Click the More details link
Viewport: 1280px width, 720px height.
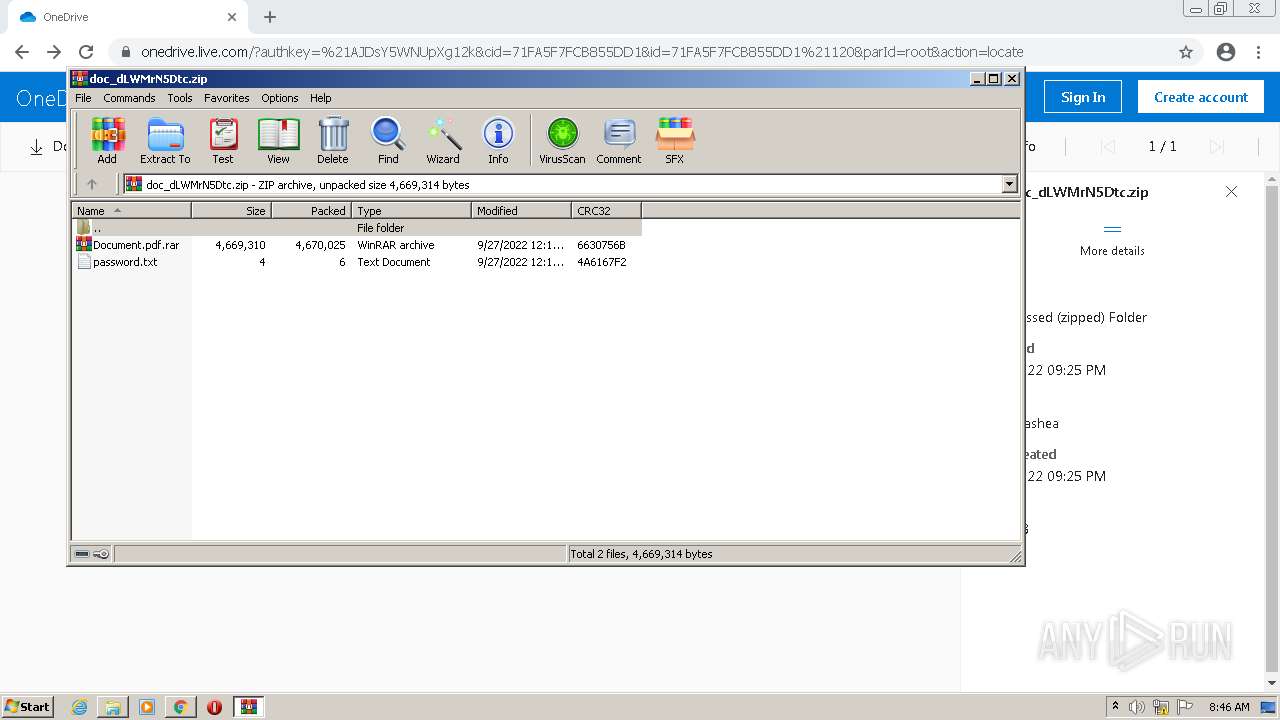point(1112,251)
